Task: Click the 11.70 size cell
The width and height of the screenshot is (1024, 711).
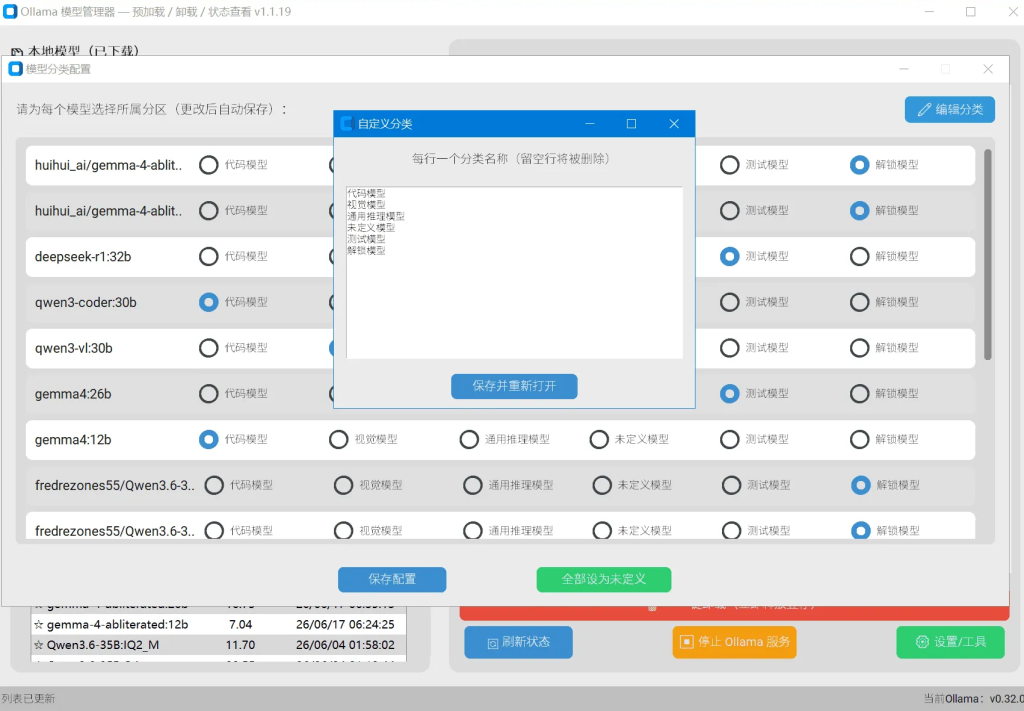Action: point(240,645)
